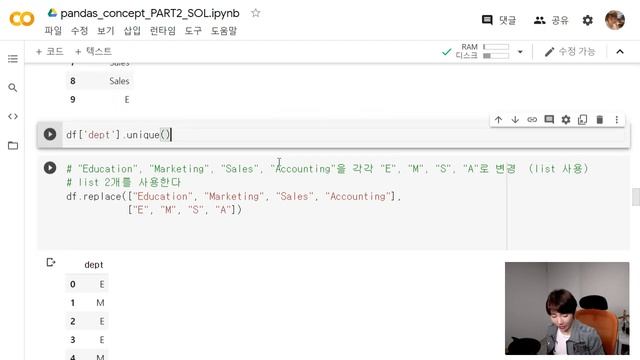
Task: Click output row 0 with value E
Action: pyautogui.click(x=87, y=284)
